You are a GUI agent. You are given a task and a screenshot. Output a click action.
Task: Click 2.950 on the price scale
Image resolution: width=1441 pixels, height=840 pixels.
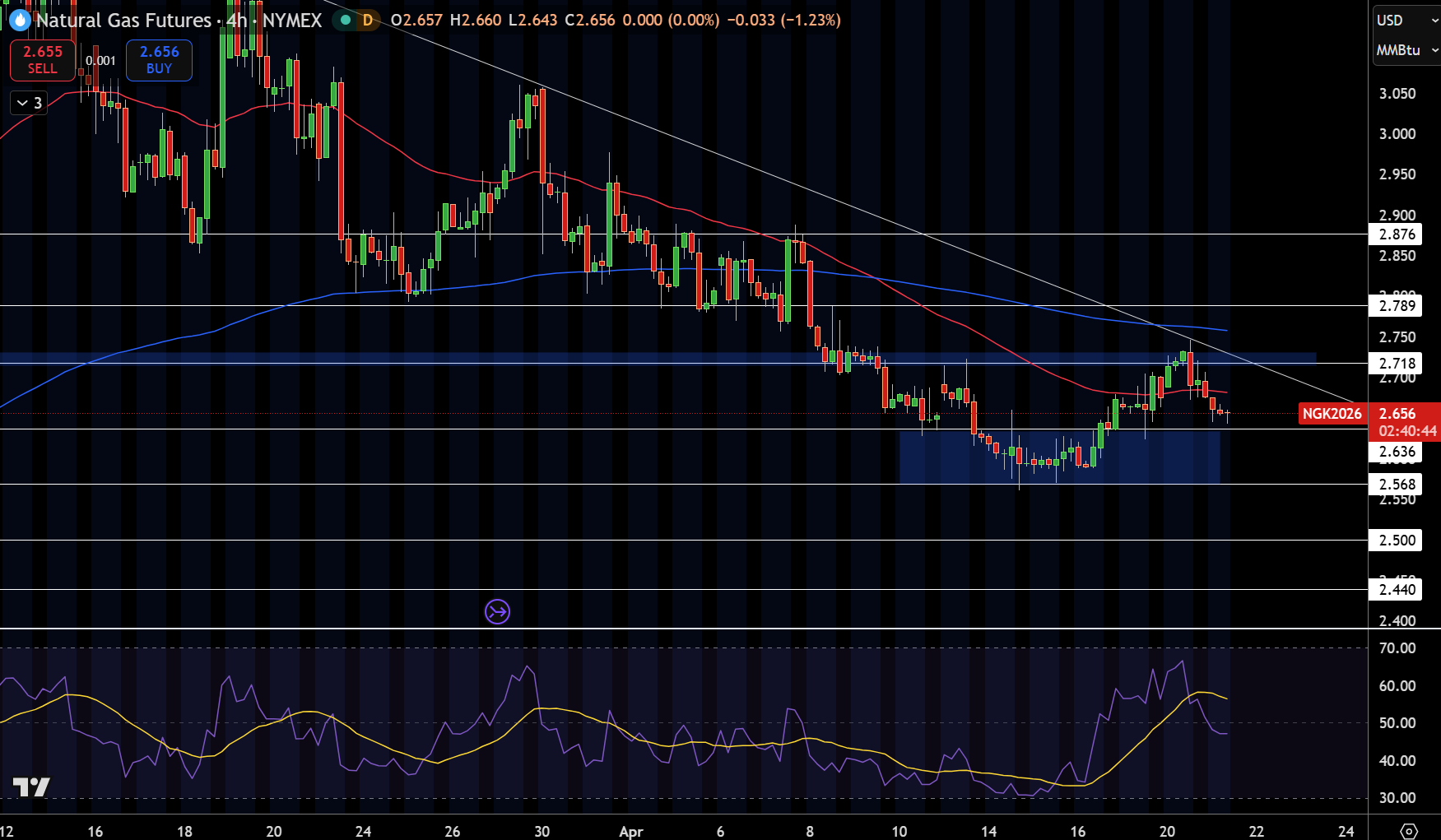[1397, 174]
